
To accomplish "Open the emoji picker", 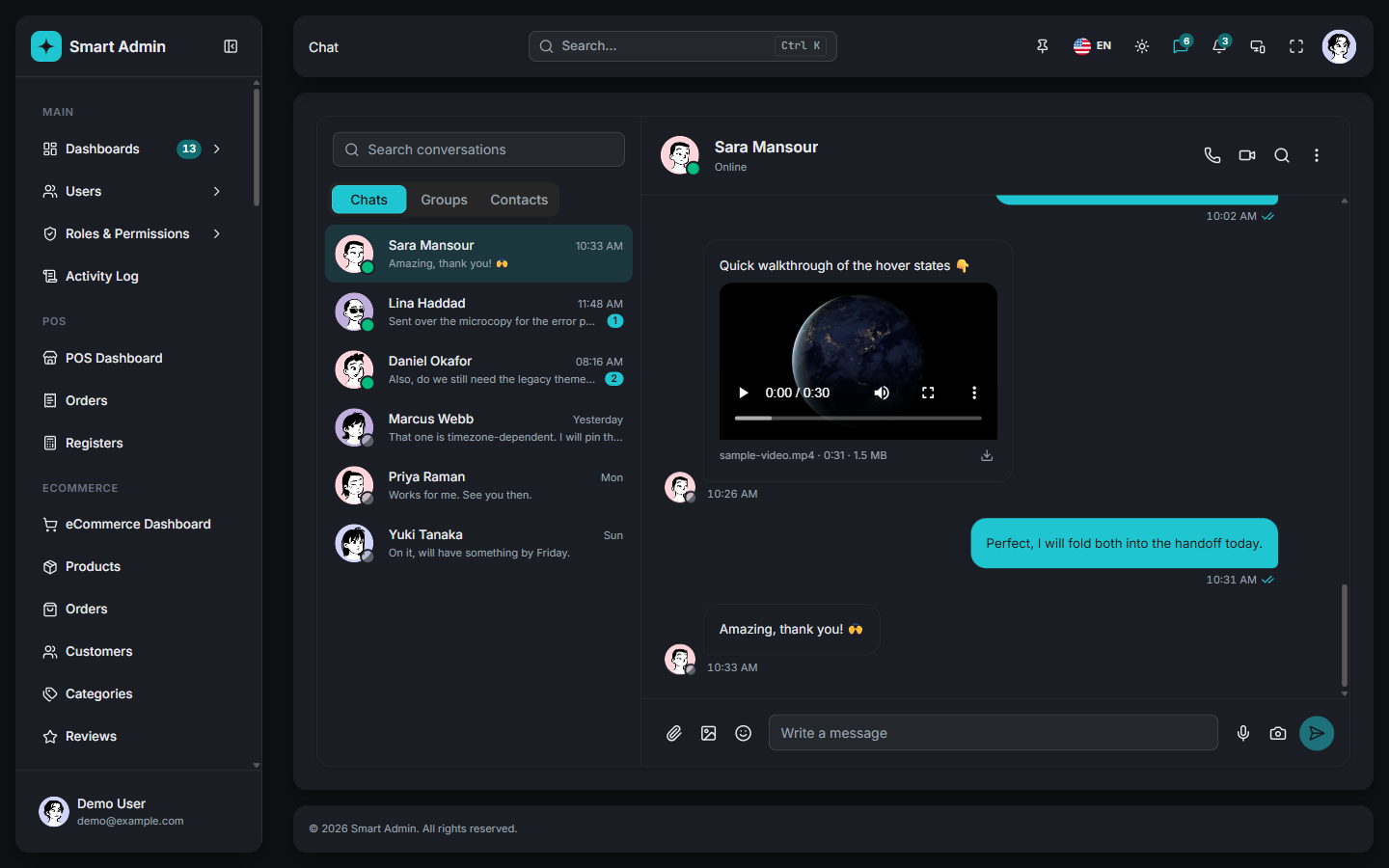I will click(x=744, y=733).
